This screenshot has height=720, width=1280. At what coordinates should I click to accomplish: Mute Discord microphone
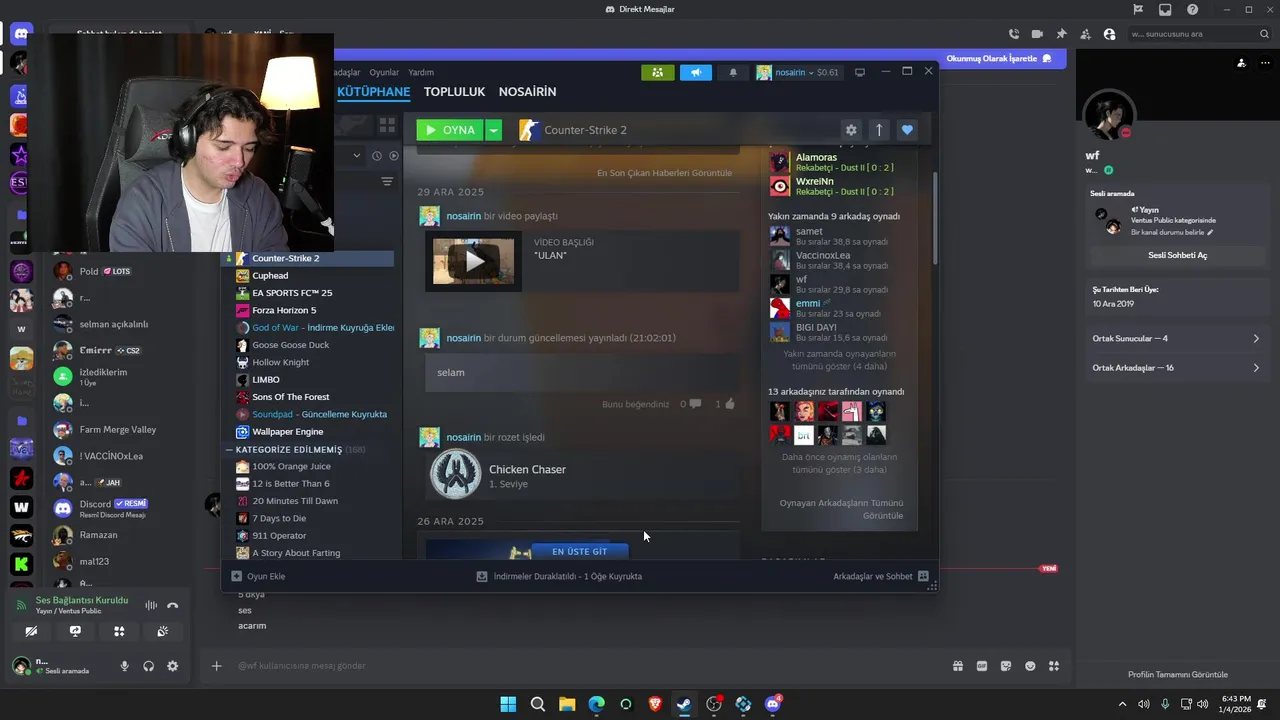(x=125, y=666)
